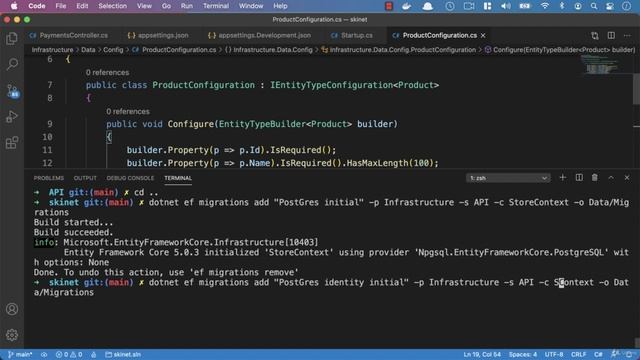Screen dimensions: 640x360
Task: Switch to the OUTPUT panel tab
Action: [x=85, y=178]
